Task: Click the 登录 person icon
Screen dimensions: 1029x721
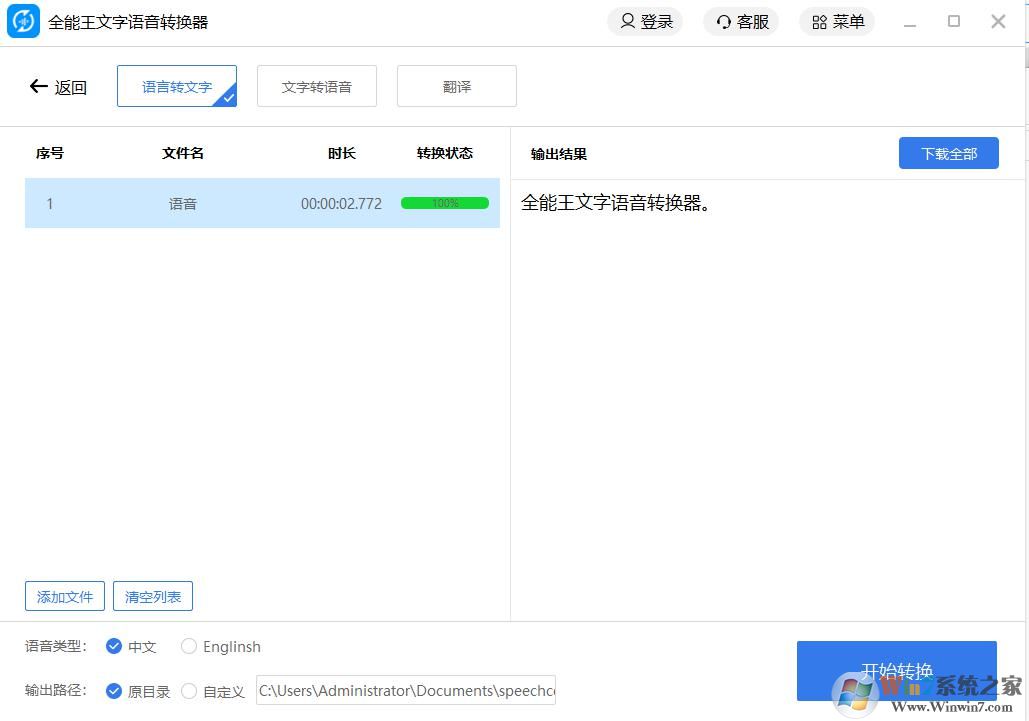Action: (x=627, y=21)
